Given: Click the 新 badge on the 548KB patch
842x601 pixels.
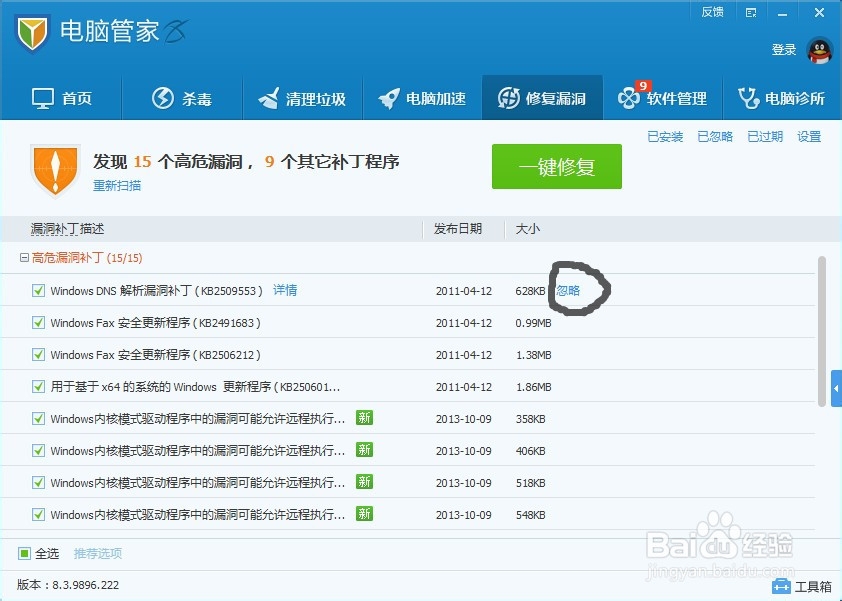Looking at the screenshot, I should (364, 514).
